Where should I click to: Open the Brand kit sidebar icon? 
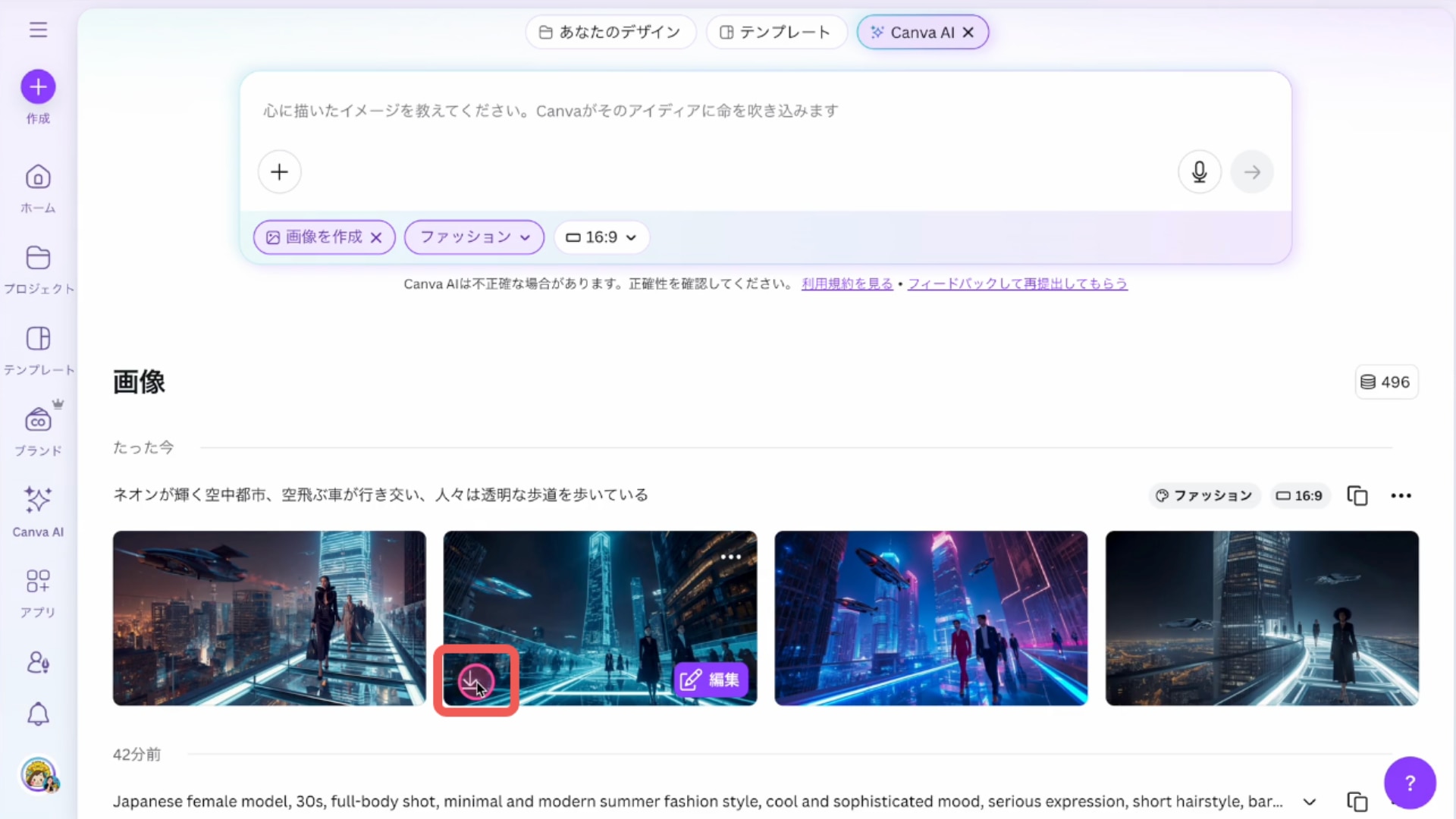pyautogui.click(x=38, y=420)
